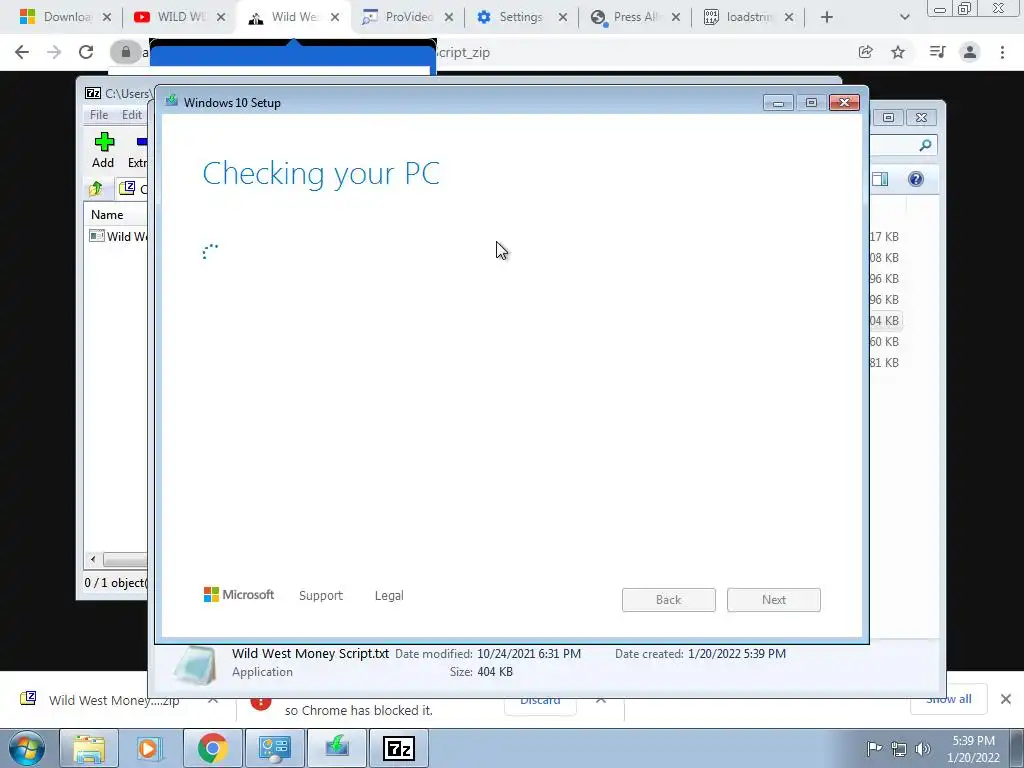This screenshot has width=1024, height=768.
Task: Click Chrome taskbar icon
Action: coord(212,748)
